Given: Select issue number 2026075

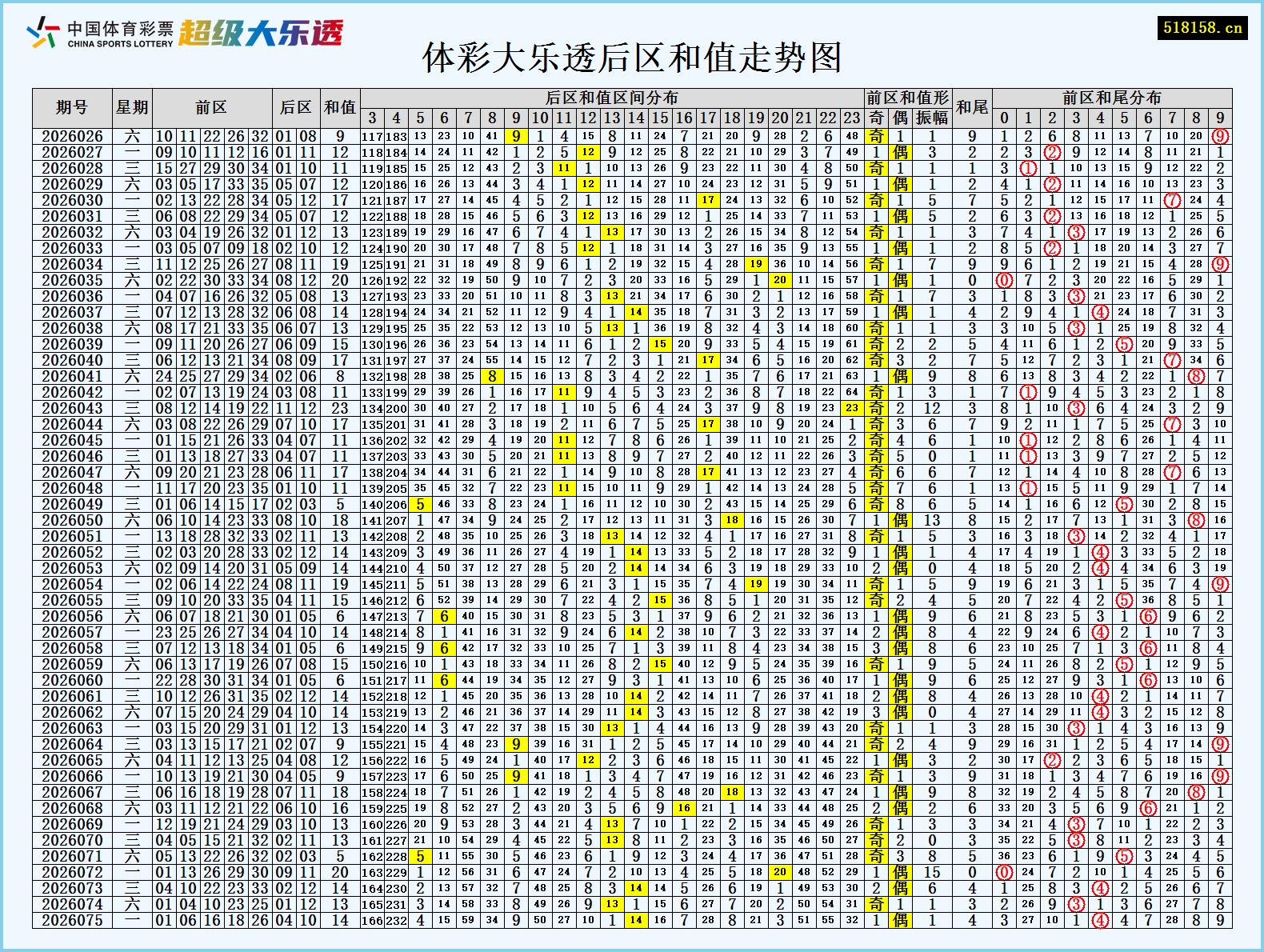Looking at the screenshot, I should point(72,920).
